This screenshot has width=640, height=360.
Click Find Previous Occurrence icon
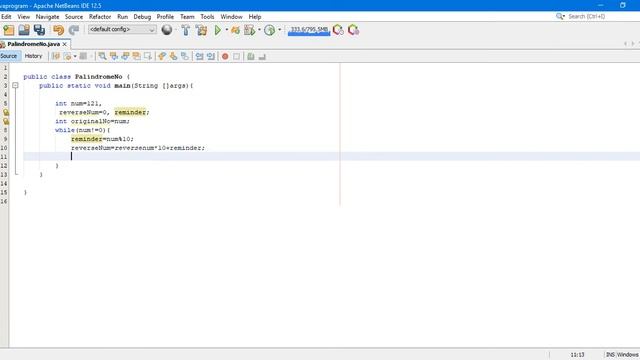click(113, 56)
